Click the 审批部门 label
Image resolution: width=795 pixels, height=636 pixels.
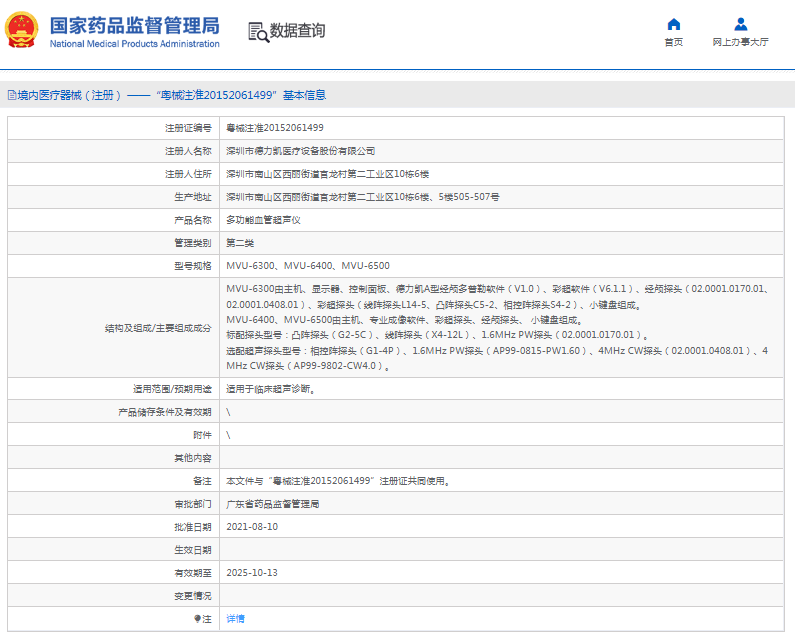(193, 504)
